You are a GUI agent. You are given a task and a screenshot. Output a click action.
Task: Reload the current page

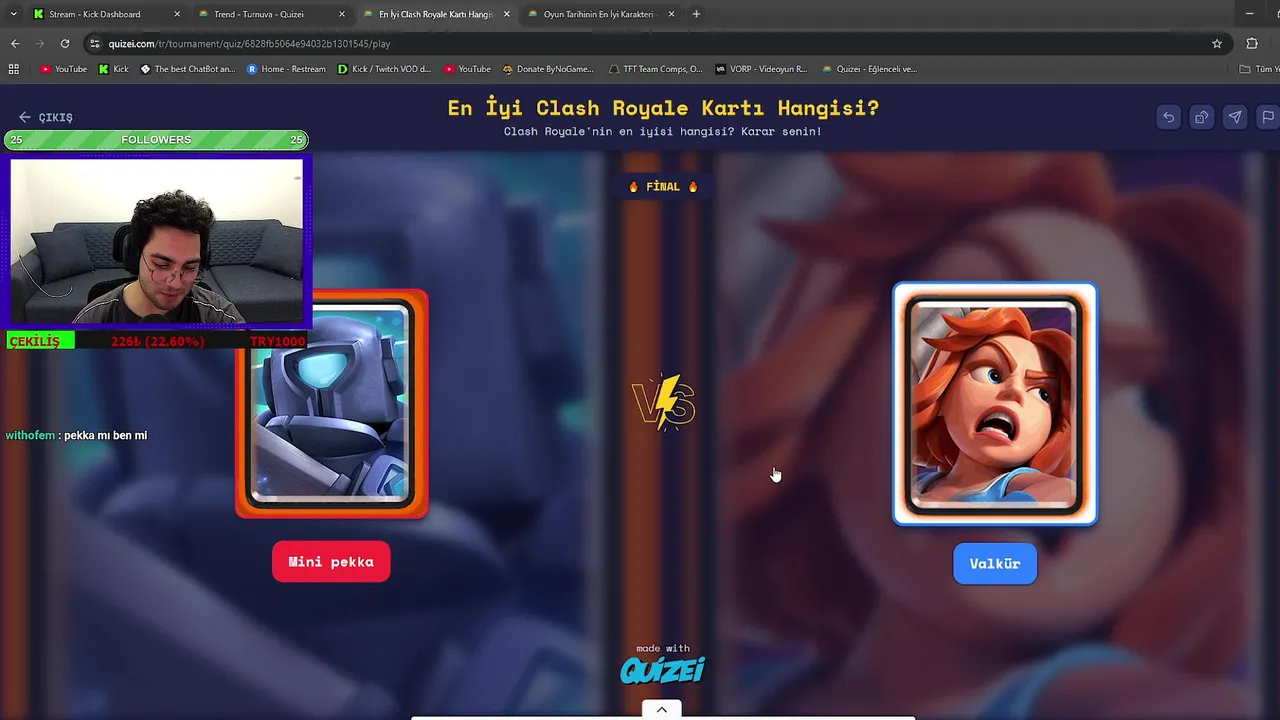click(x=65, y=43)
